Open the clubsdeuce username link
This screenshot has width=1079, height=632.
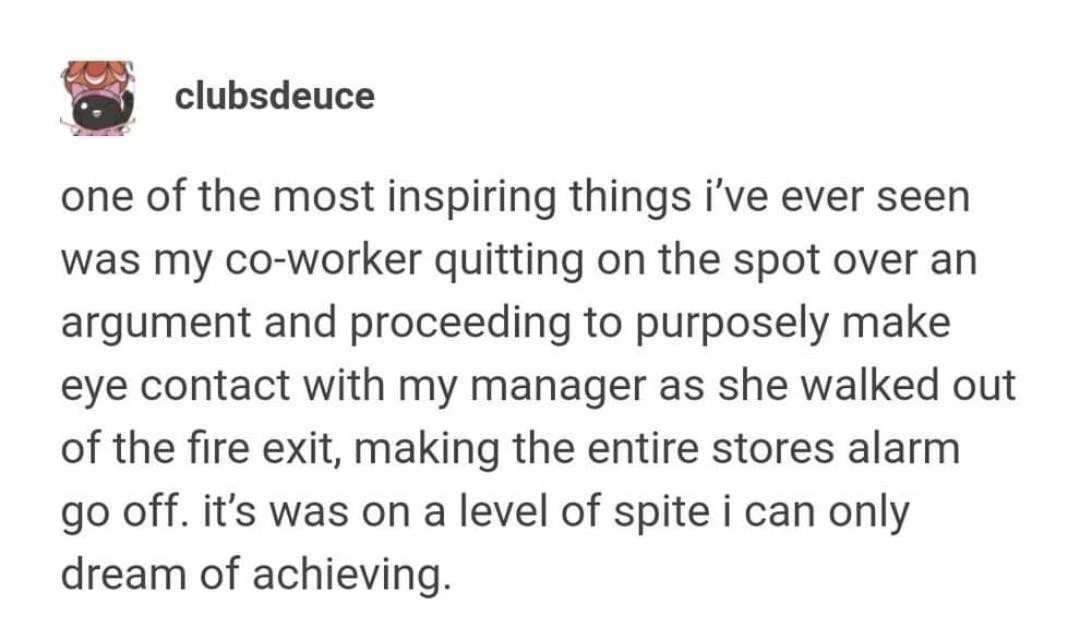tap(273, 97)
